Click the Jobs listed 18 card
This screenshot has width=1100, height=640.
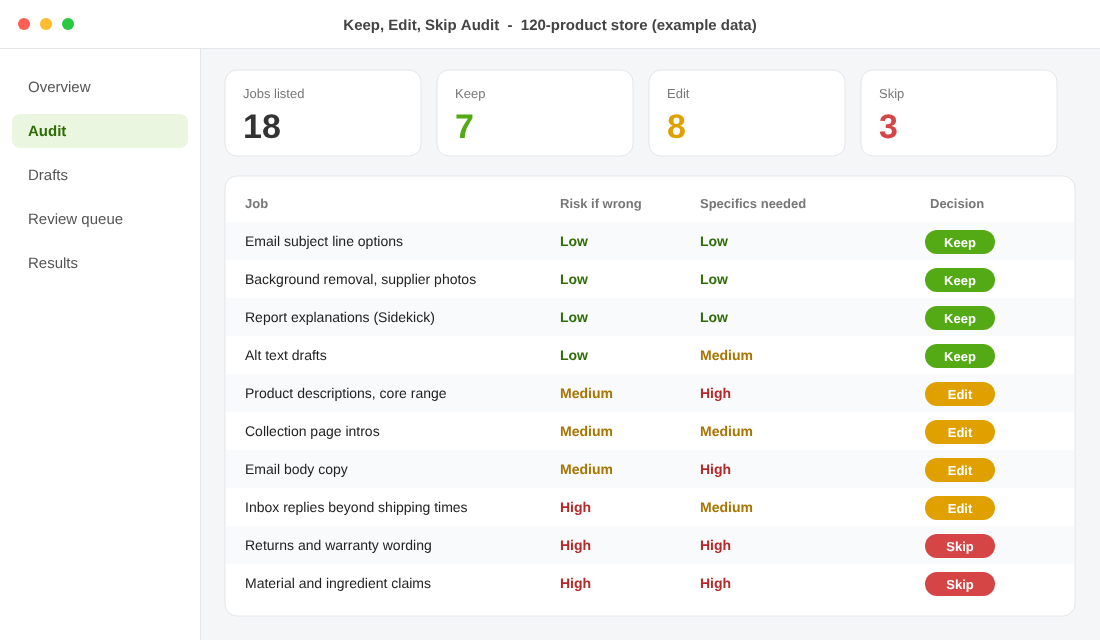[x=323, y=113]
